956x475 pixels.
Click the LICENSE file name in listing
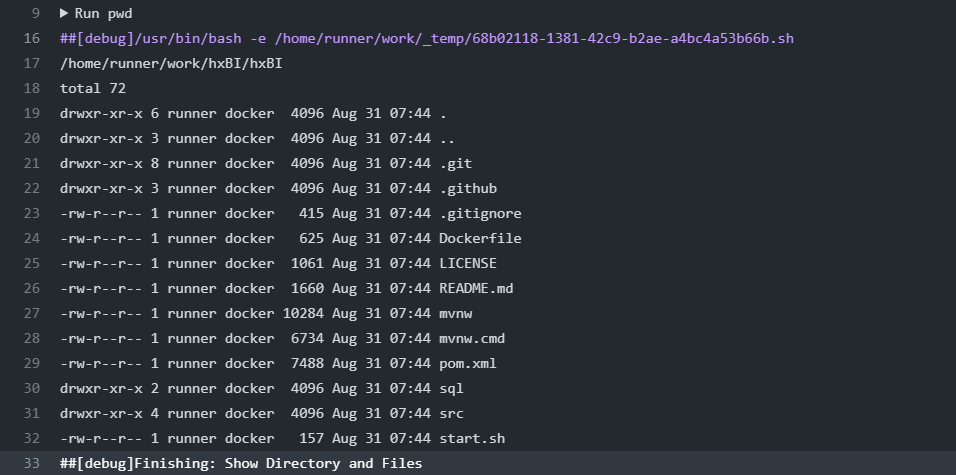[468, 264]
